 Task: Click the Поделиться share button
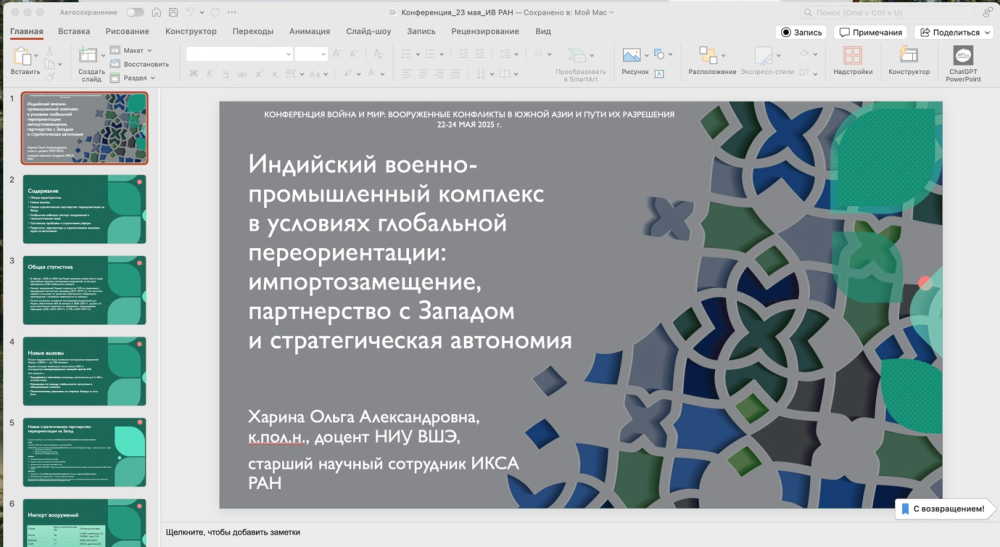[x=955, y=32]
